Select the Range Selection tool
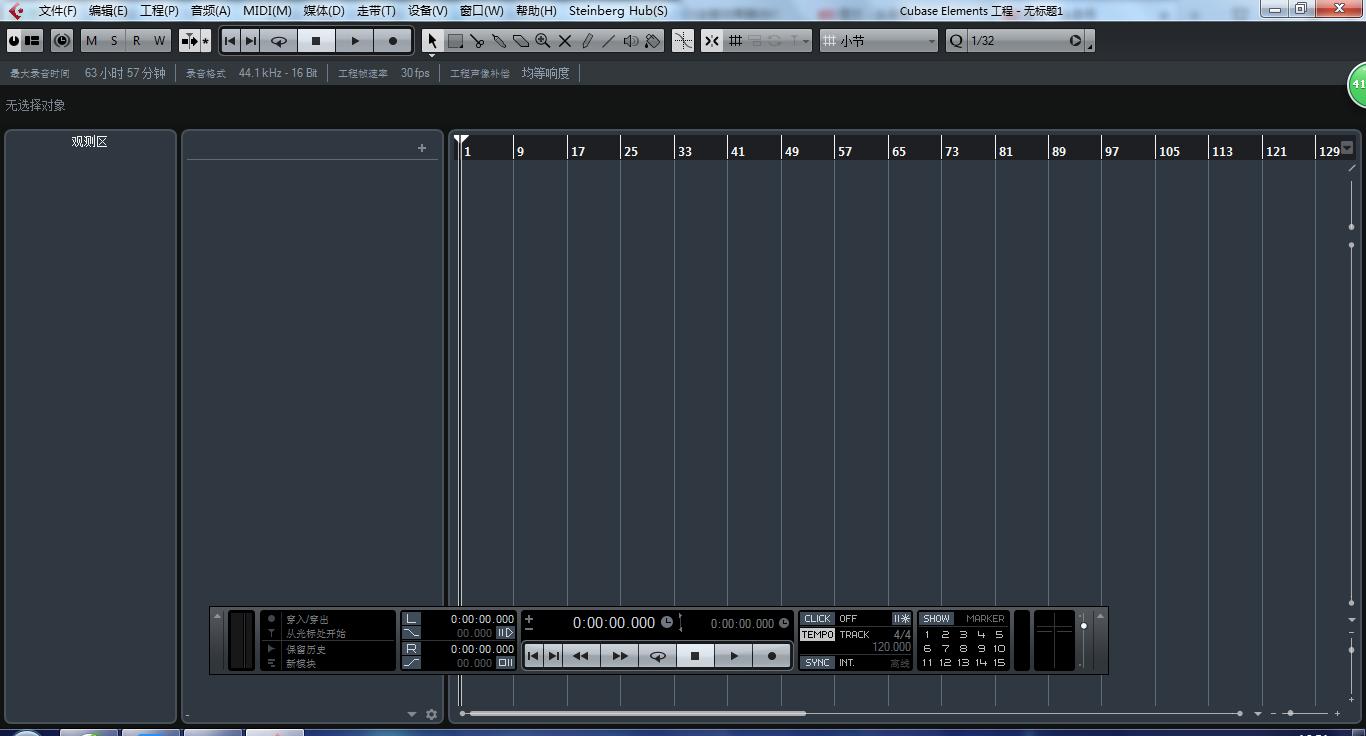The image size is (1366, 736). point(455,41)
